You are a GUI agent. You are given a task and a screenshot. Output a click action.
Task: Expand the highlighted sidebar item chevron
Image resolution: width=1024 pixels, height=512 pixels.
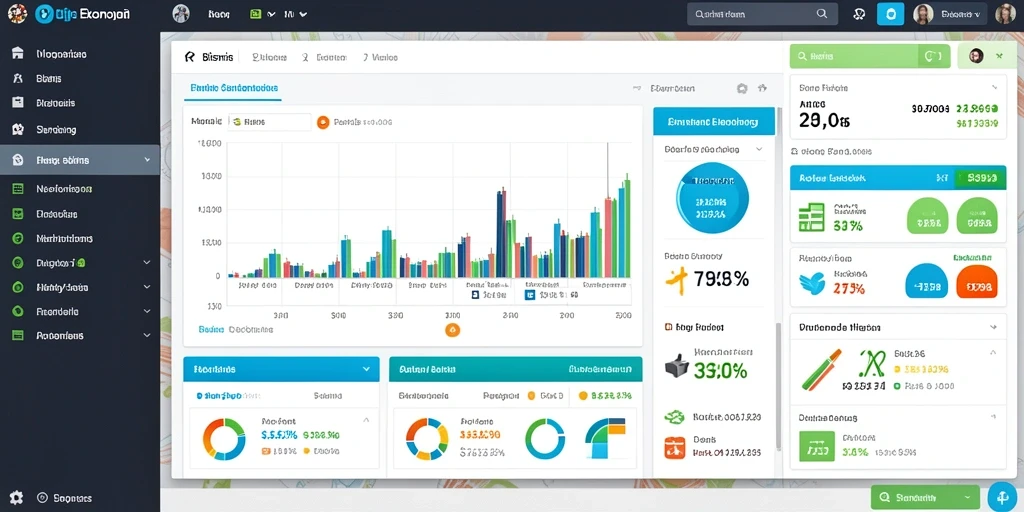click(147, 160)
